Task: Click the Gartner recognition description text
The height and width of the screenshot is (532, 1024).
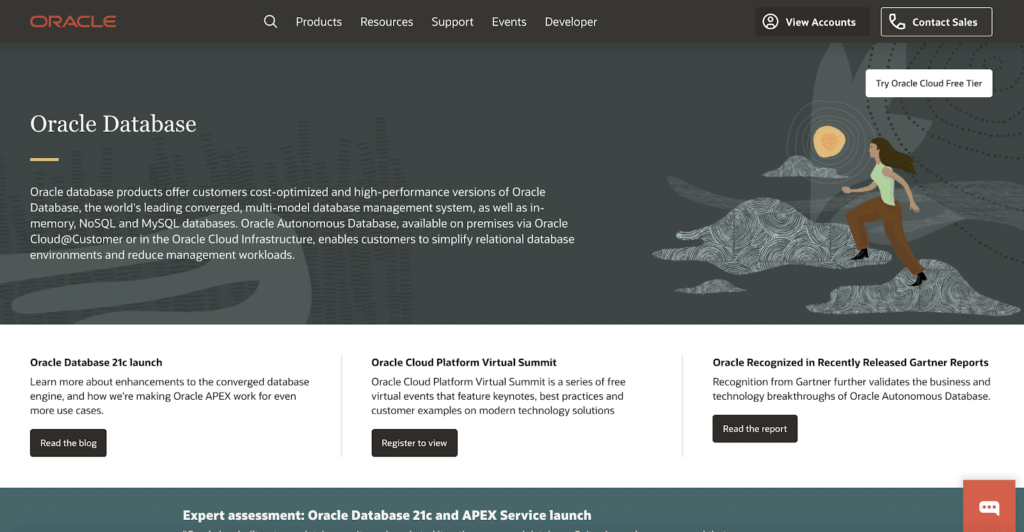Action: [x=851, y=389]
